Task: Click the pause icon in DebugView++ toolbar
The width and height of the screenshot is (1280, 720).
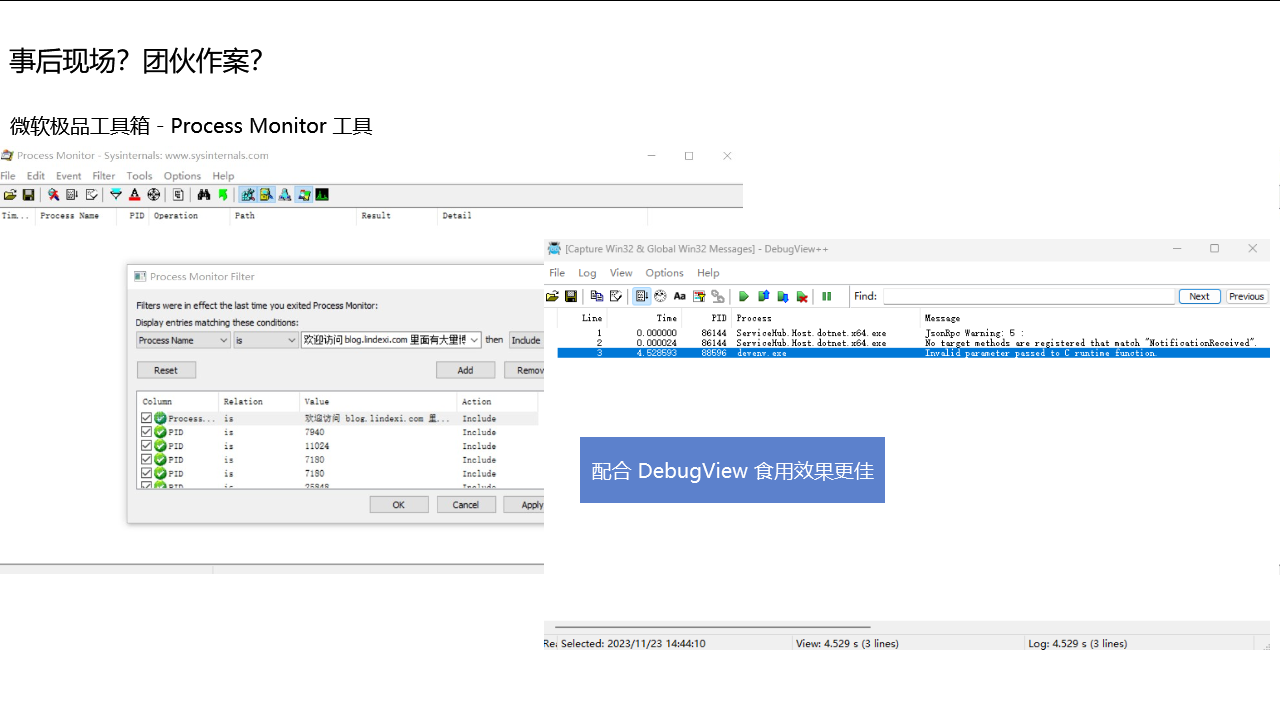Action: tap(826, 296)
